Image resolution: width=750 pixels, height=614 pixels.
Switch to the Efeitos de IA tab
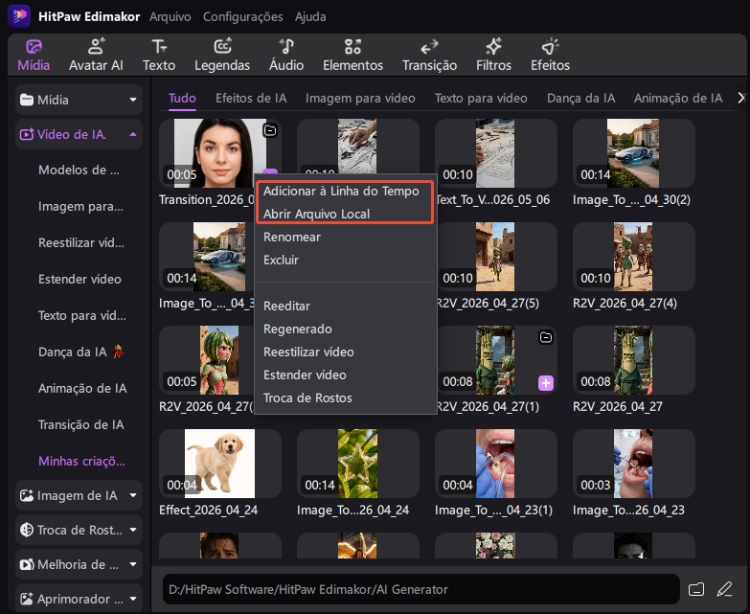point(251,98)
